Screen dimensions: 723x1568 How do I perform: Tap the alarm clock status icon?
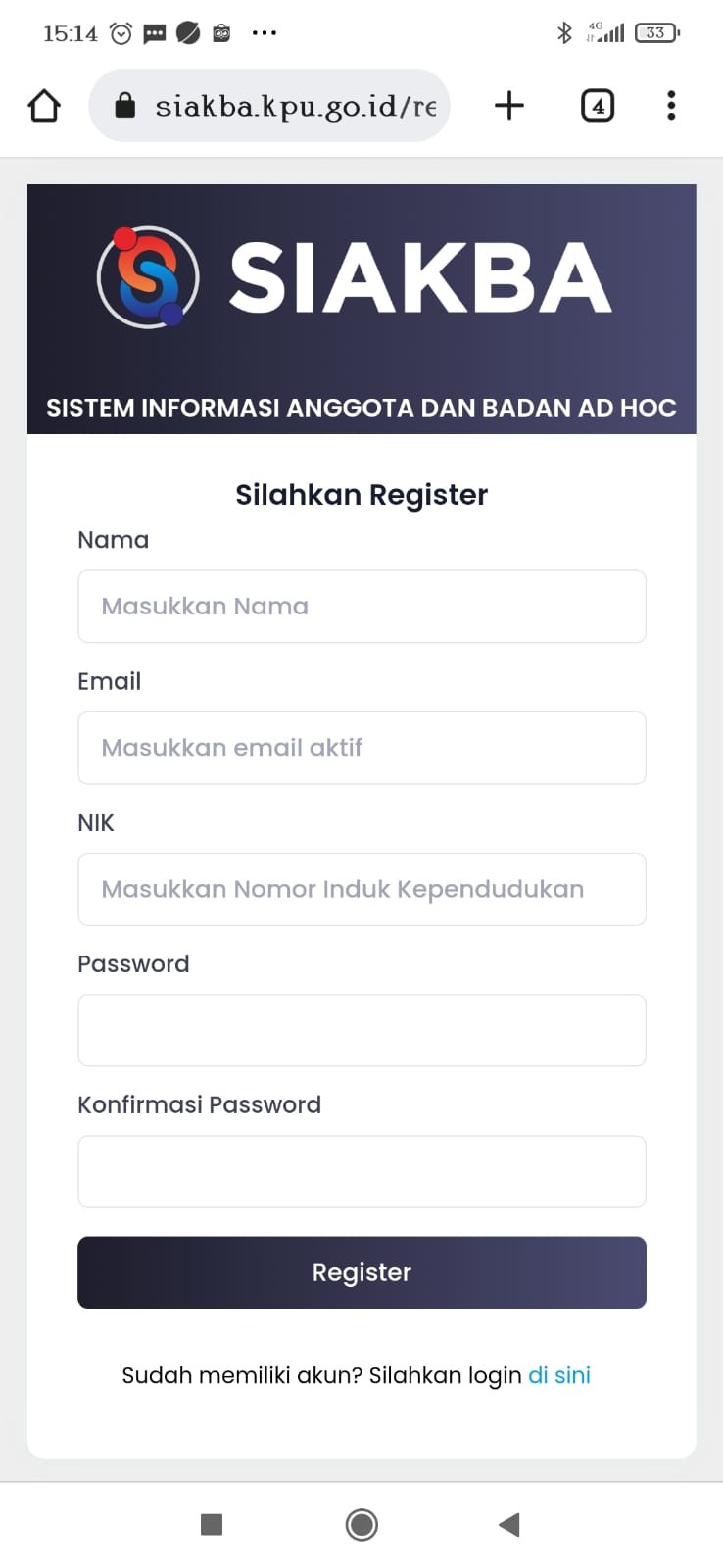[121, 33]
